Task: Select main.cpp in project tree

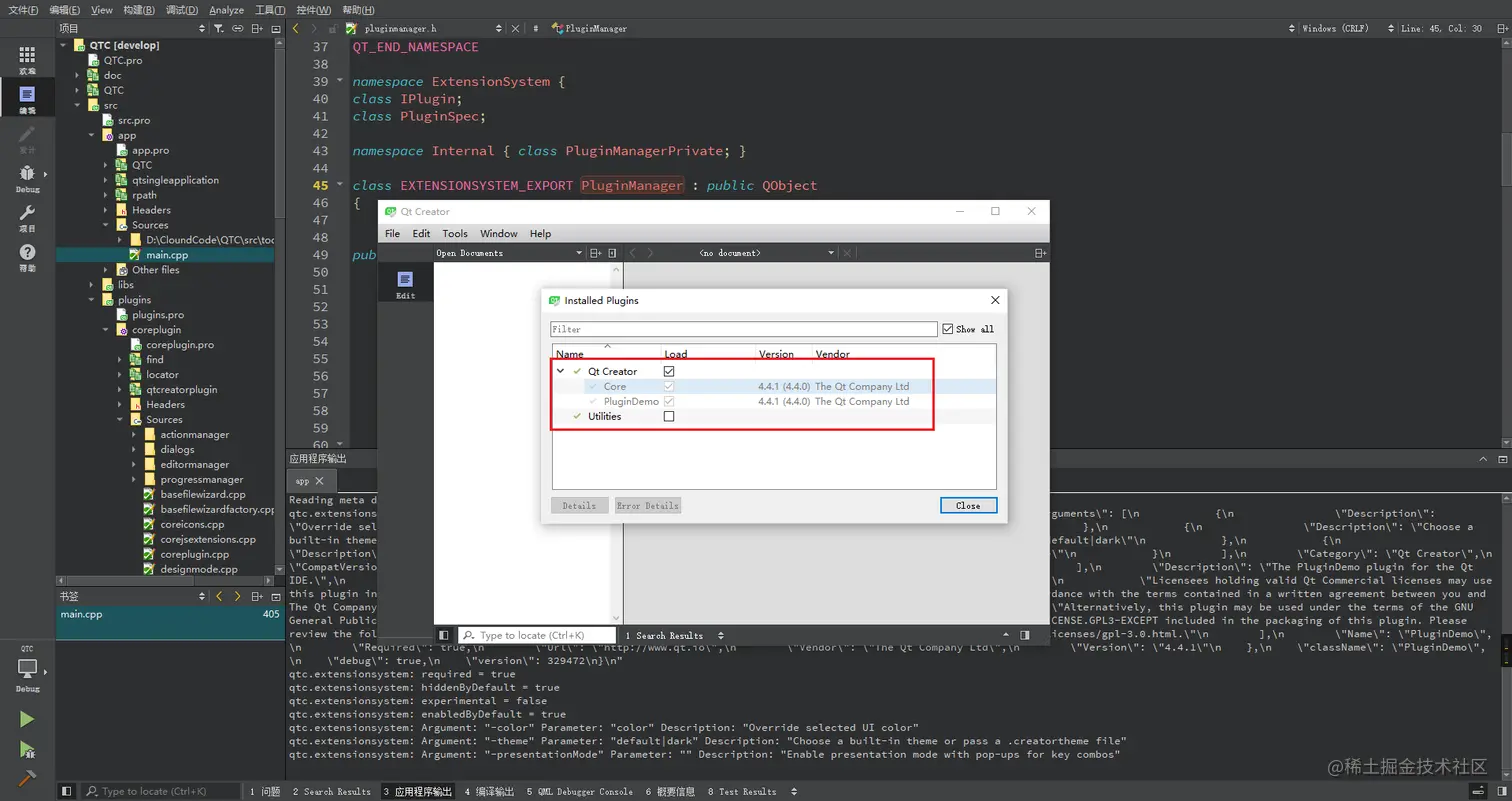Action: point(166,255)
